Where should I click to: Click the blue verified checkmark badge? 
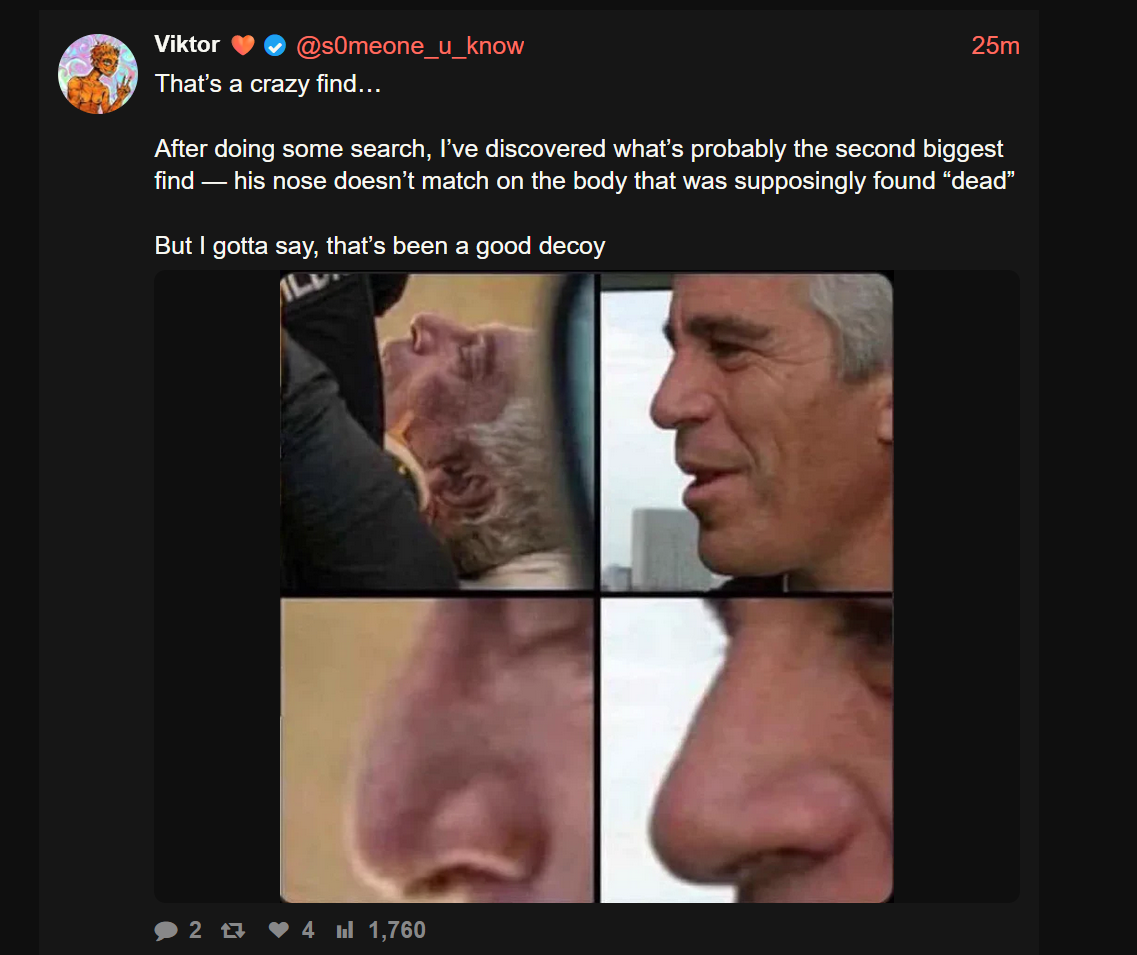click(x=275, y=46)
